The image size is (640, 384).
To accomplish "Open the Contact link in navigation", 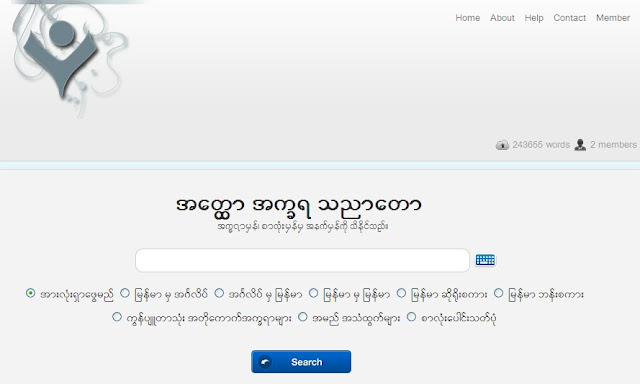I will [569, 18].
